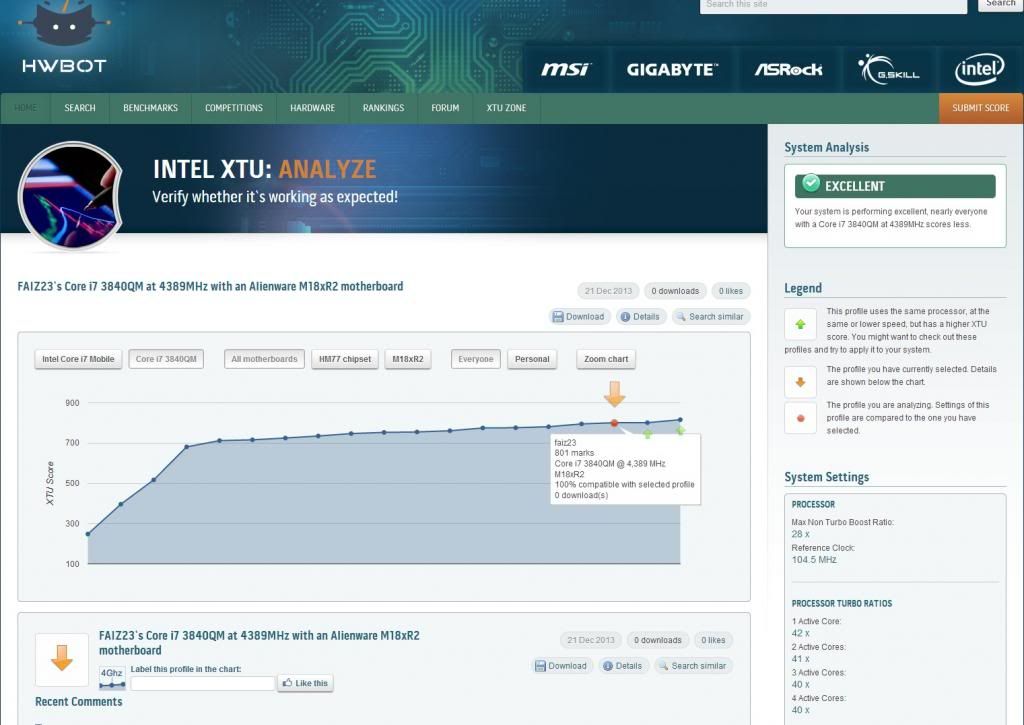Click the lower Details button
Screen dimensions: 1024x725
click(x=623, y=666)
